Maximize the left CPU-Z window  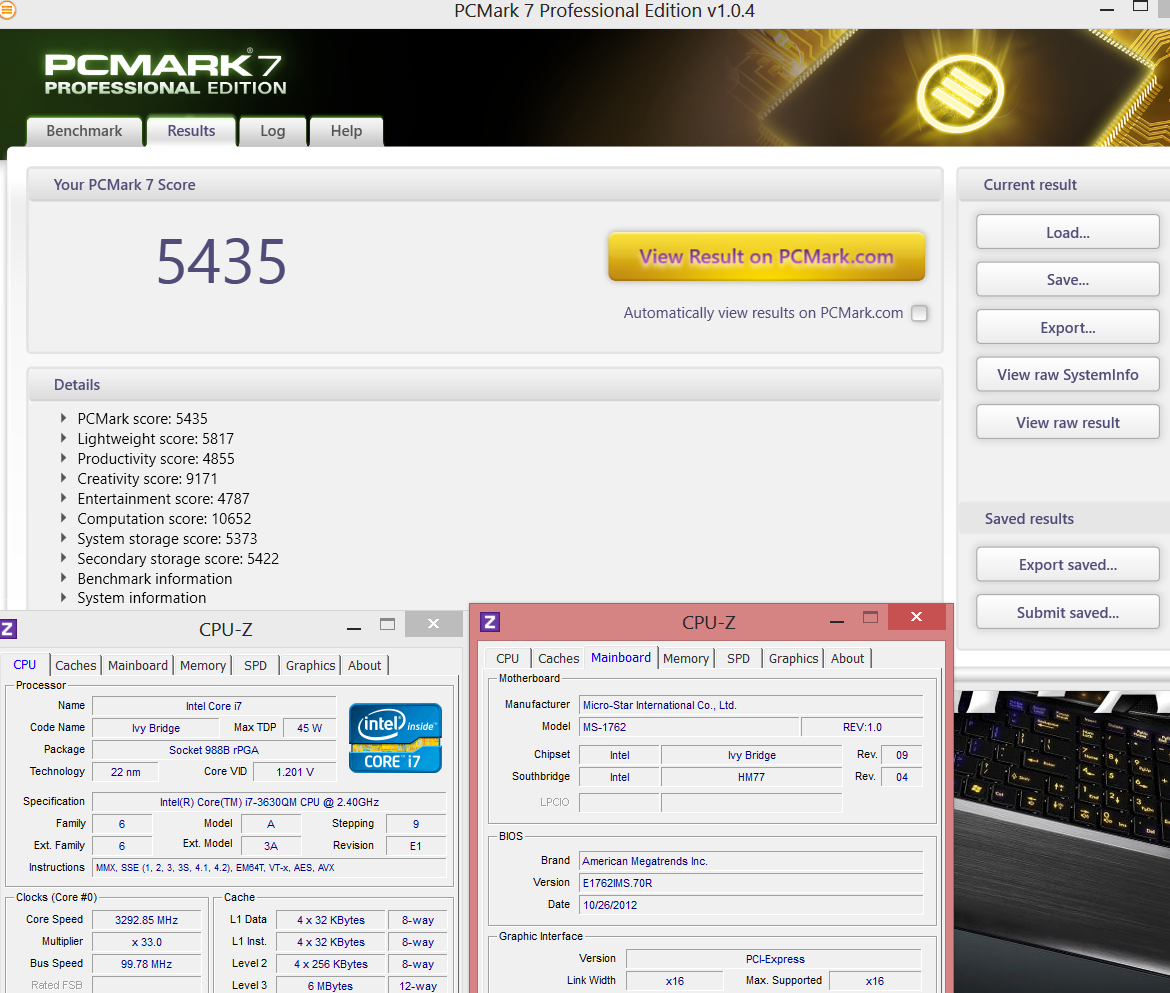(x=387, y=624)
